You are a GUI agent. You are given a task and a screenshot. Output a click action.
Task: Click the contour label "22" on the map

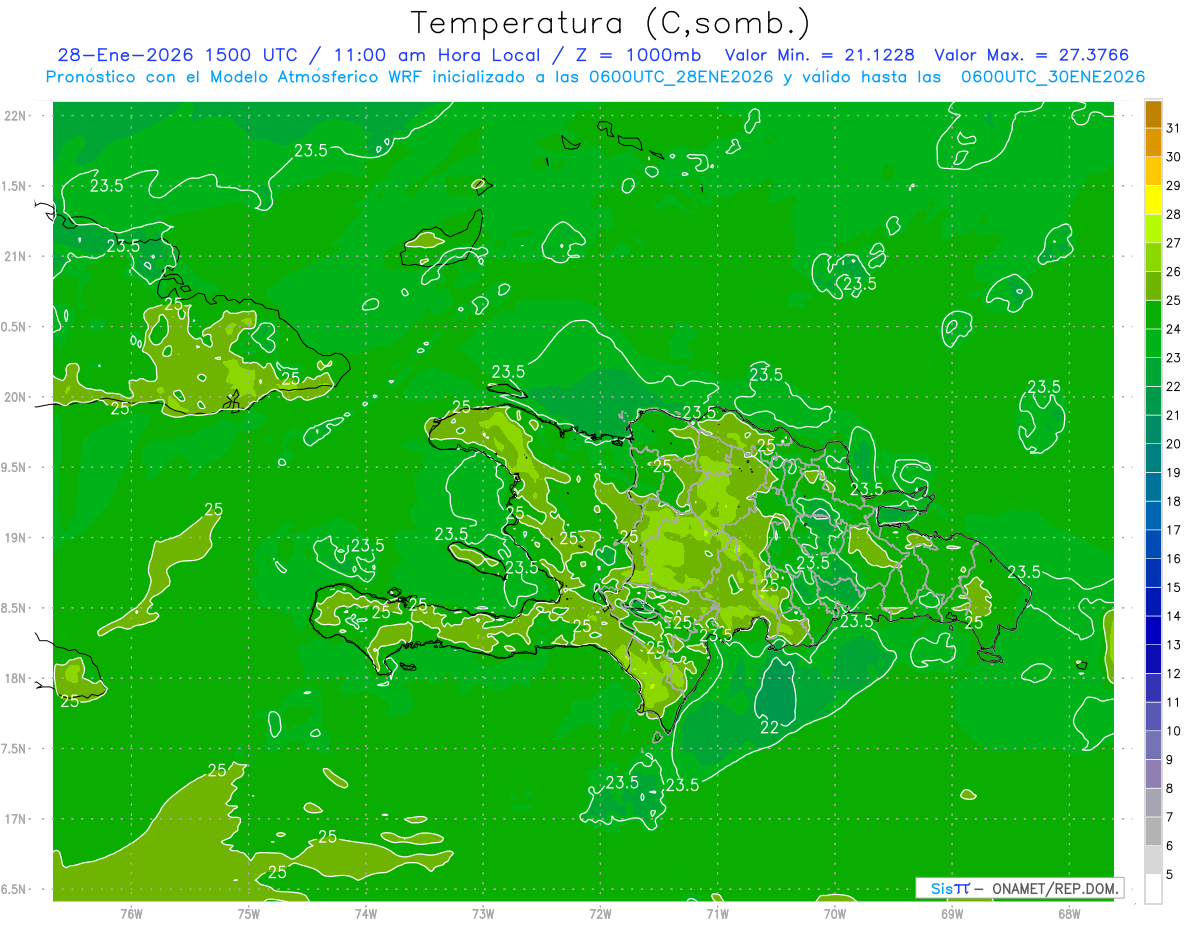tap(770, 726)
